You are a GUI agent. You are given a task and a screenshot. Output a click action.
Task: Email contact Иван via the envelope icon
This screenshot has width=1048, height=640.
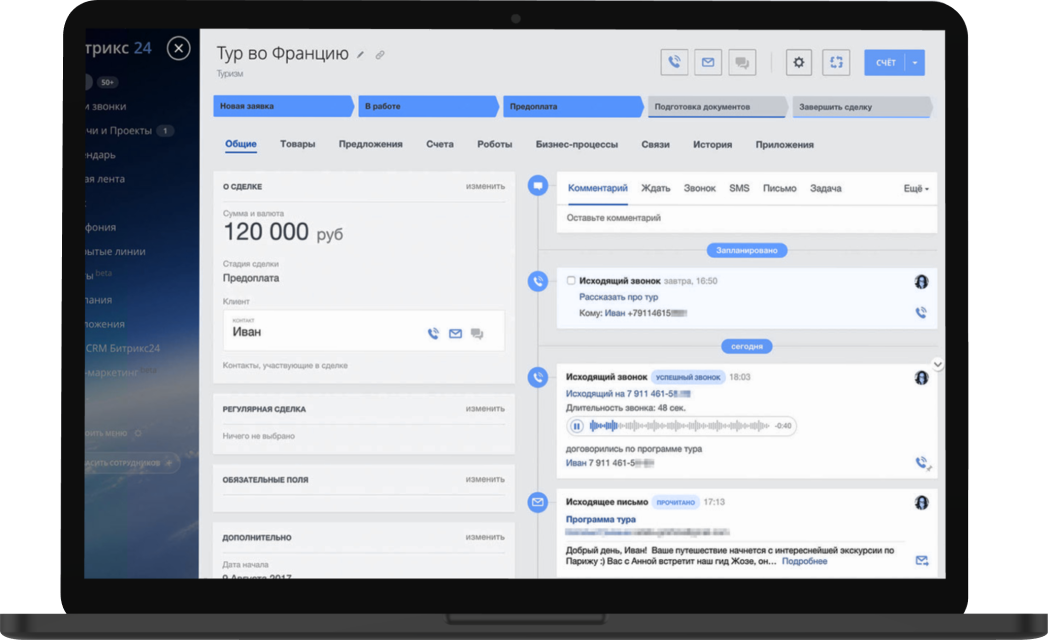coord(455,333)
